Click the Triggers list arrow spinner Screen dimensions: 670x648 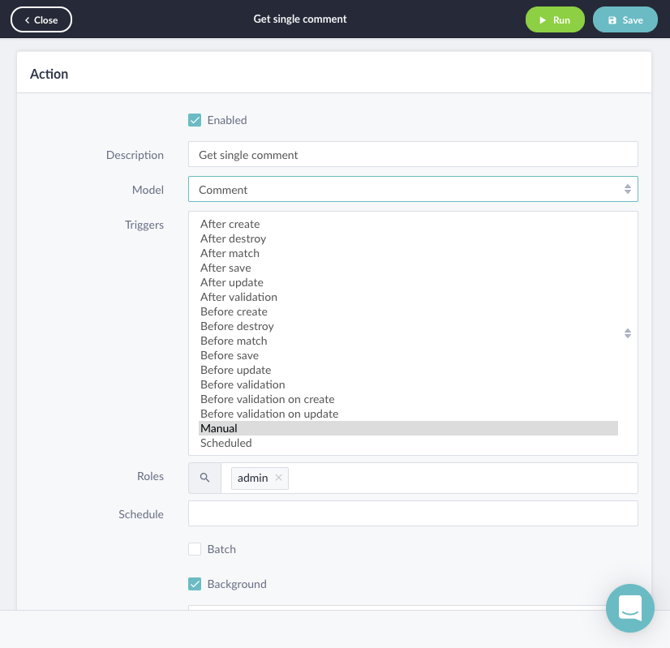tap(627, 333)
